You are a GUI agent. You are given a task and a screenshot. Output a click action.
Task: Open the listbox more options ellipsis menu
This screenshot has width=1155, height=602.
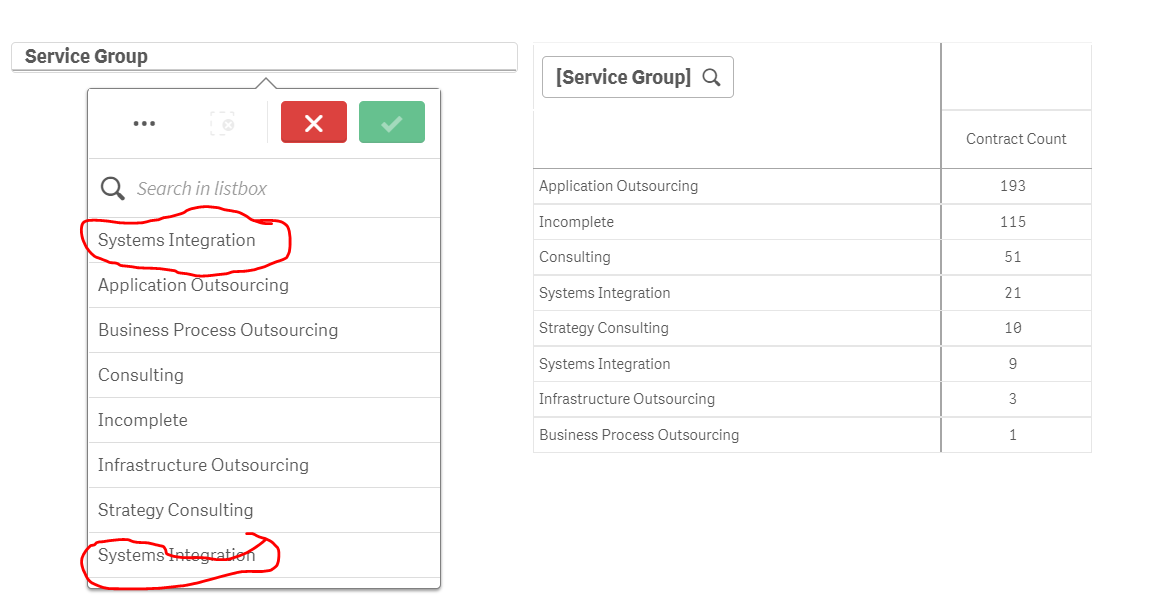coord(144,123)
